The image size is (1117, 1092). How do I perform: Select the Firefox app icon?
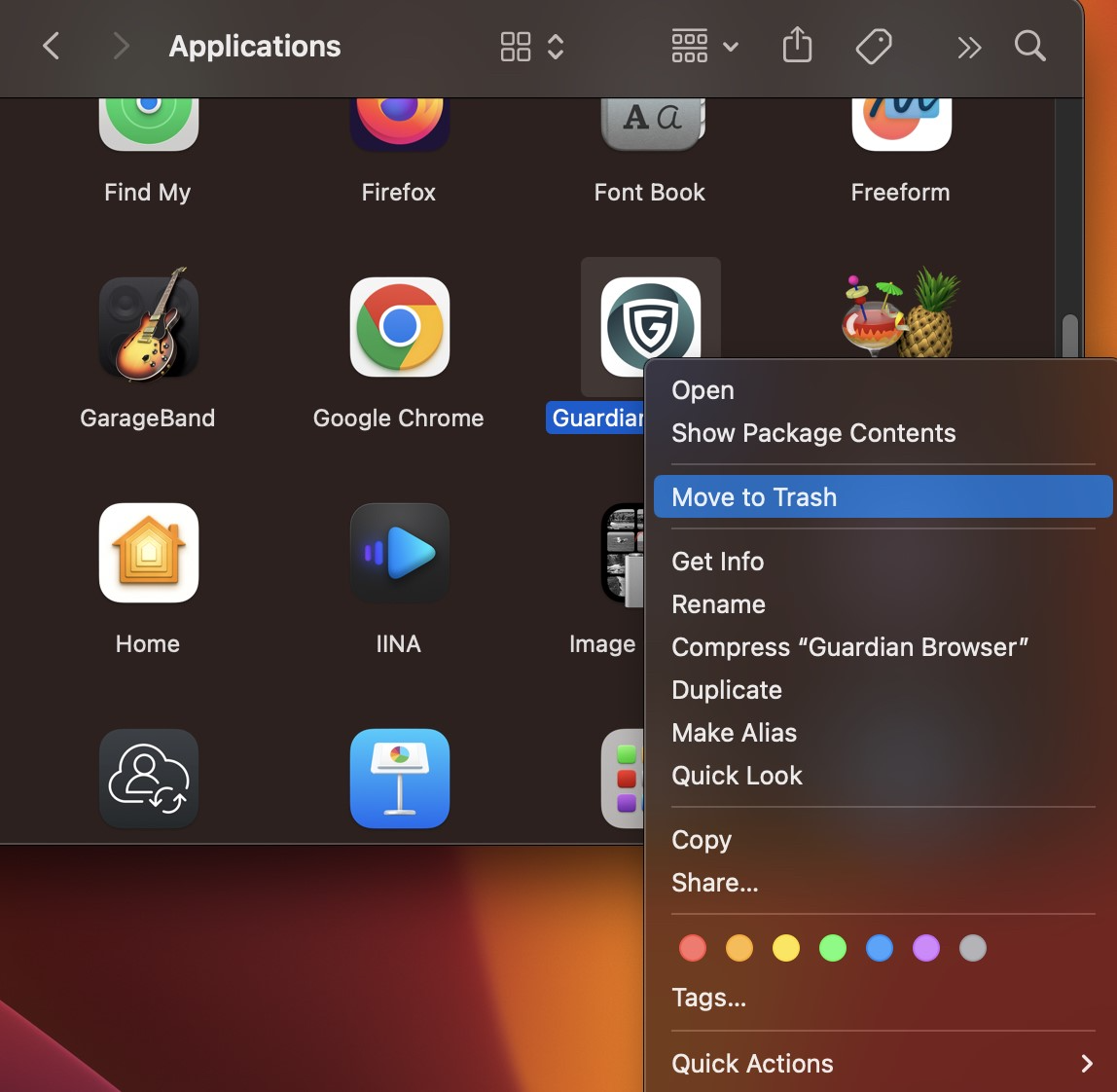pos(399,124)
